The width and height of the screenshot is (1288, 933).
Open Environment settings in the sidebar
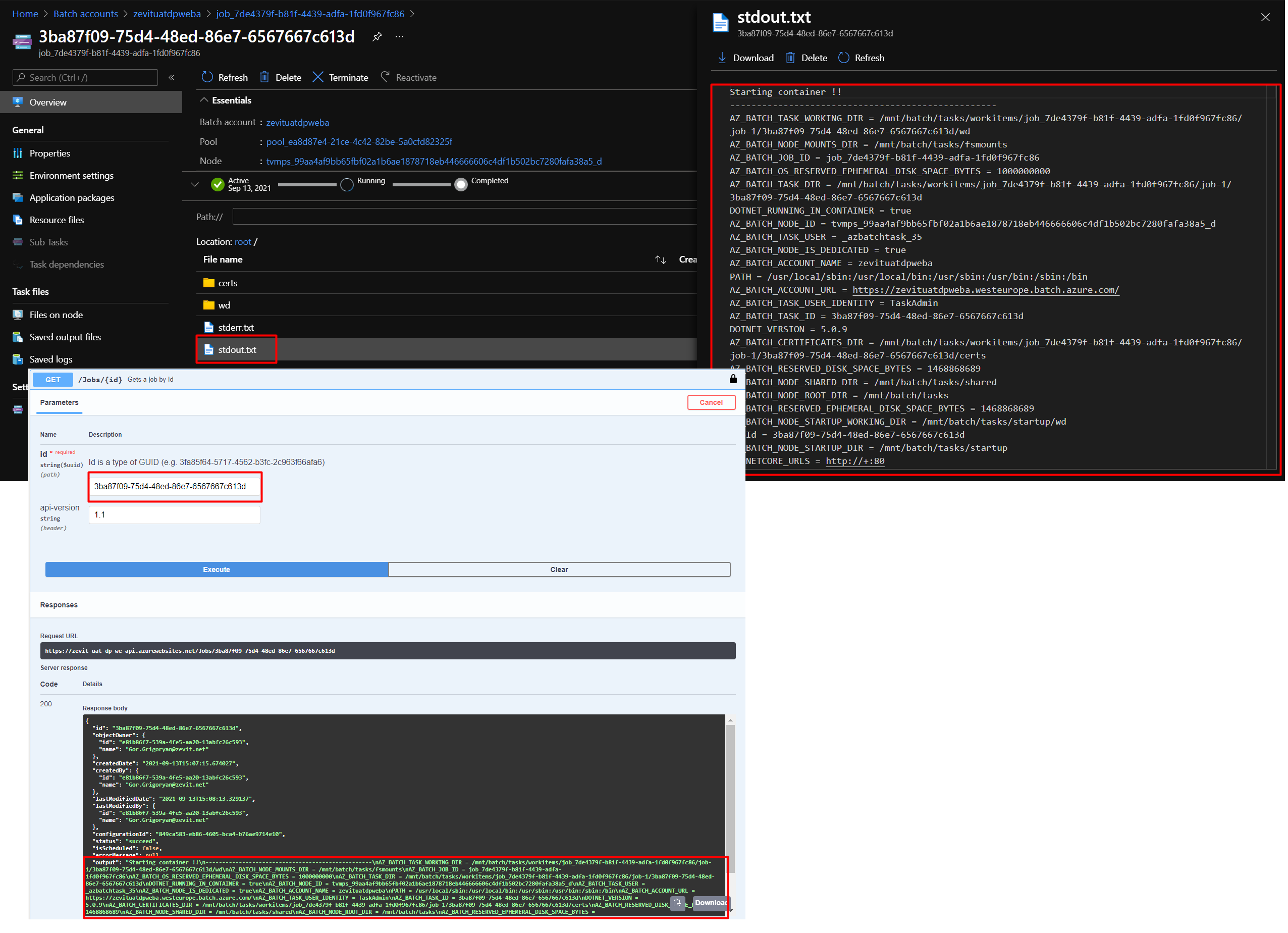point(72,176)
